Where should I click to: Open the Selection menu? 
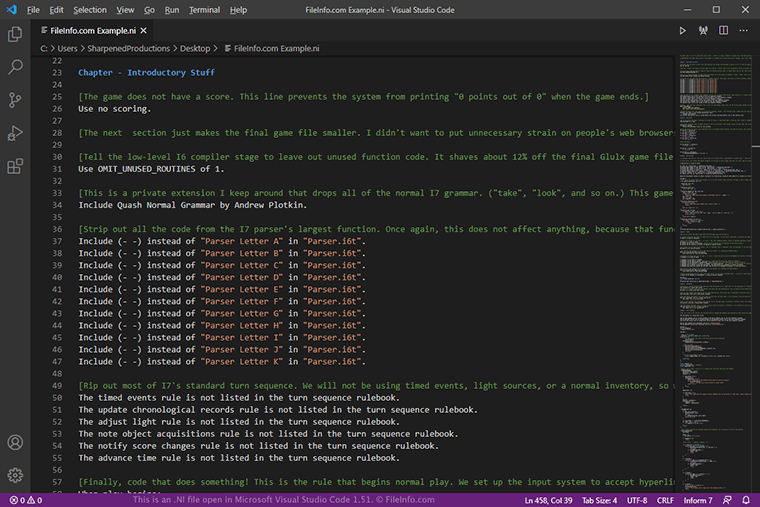90,9
